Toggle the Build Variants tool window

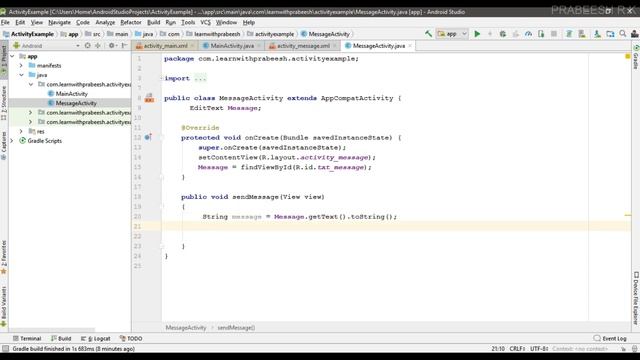click(4, 307)
